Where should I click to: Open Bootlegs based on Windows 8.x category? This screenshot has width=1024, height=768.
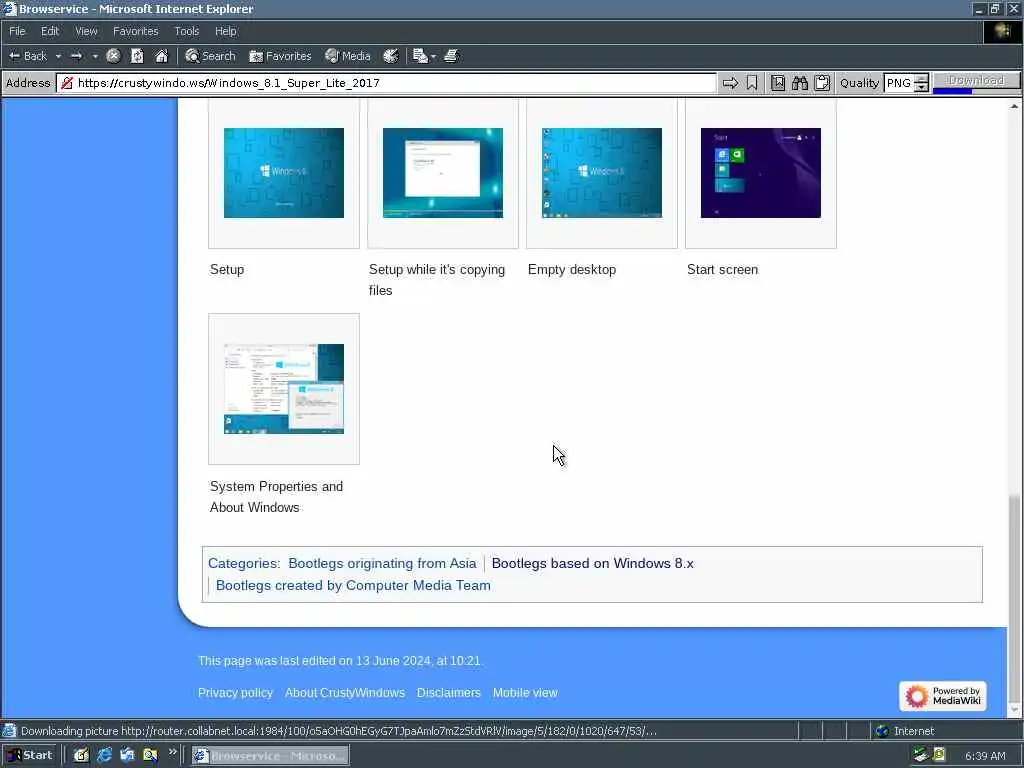point(592,563)
